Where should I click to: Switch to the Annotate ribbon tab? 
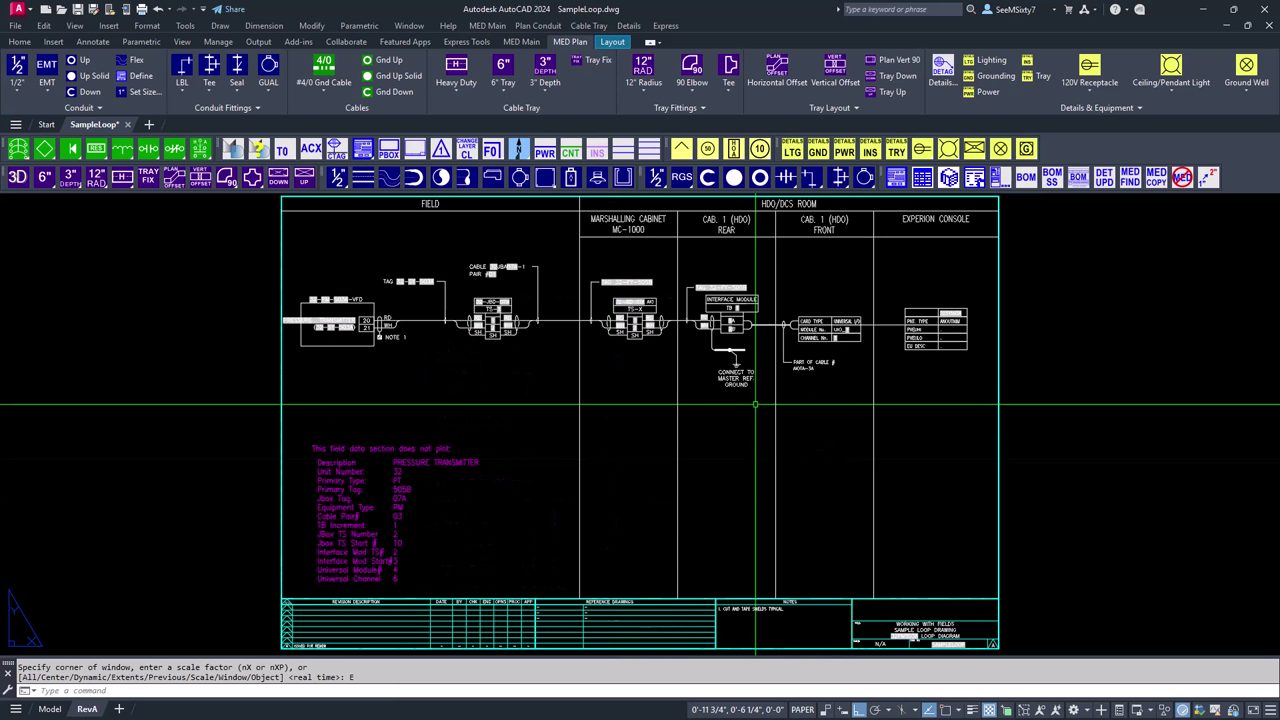(x=93, y=42)
